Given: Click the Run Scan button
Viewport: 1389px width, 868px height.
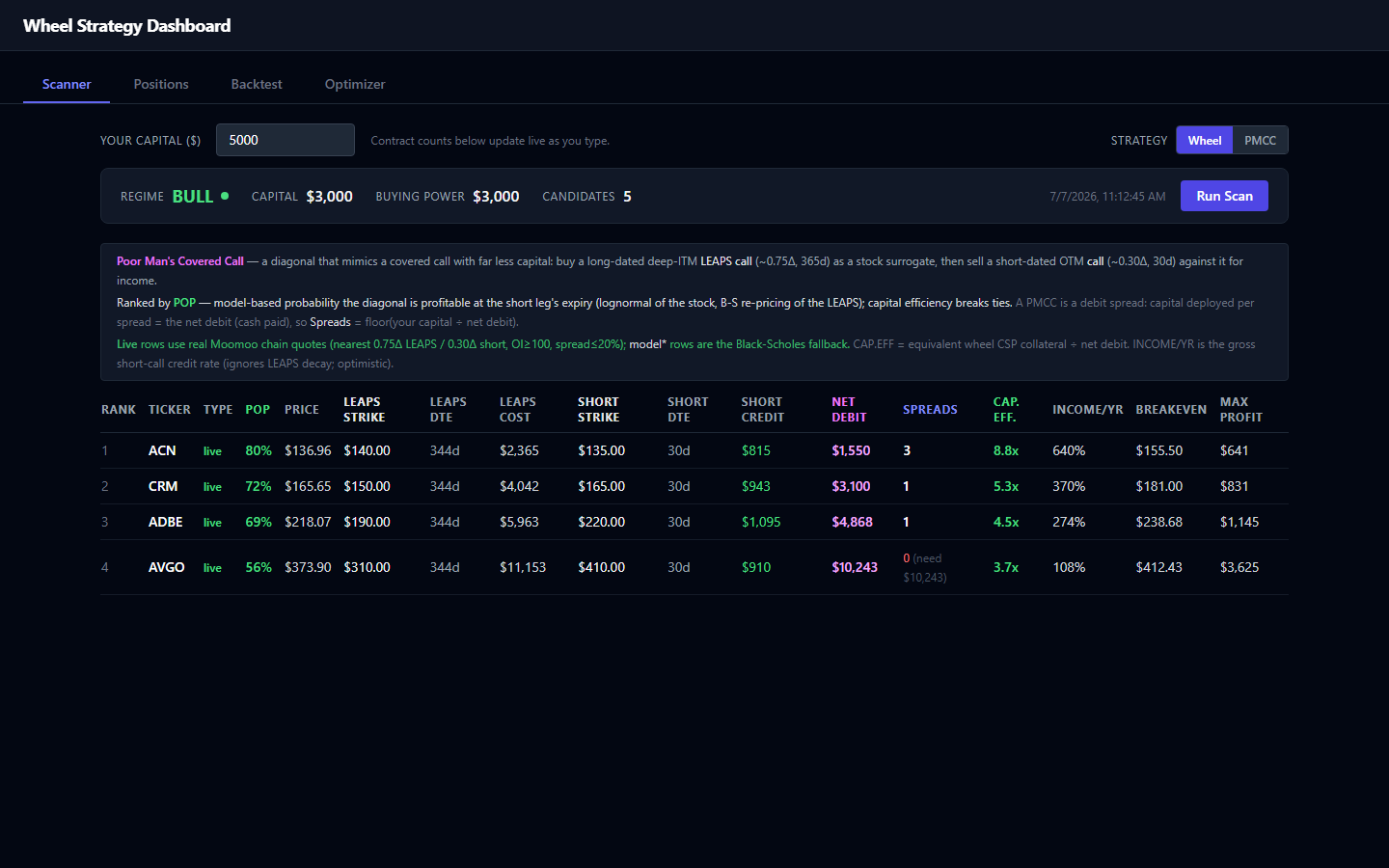Looking at the screenshot, I should [1224, 196].
